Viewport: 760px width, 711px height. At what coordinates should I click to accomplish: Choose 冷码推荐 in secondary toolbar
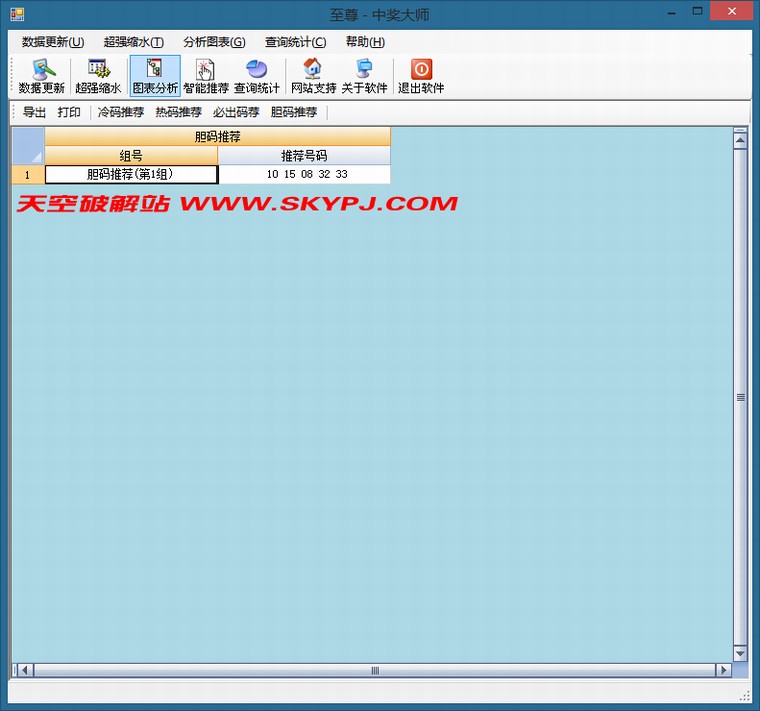[121, 112]
